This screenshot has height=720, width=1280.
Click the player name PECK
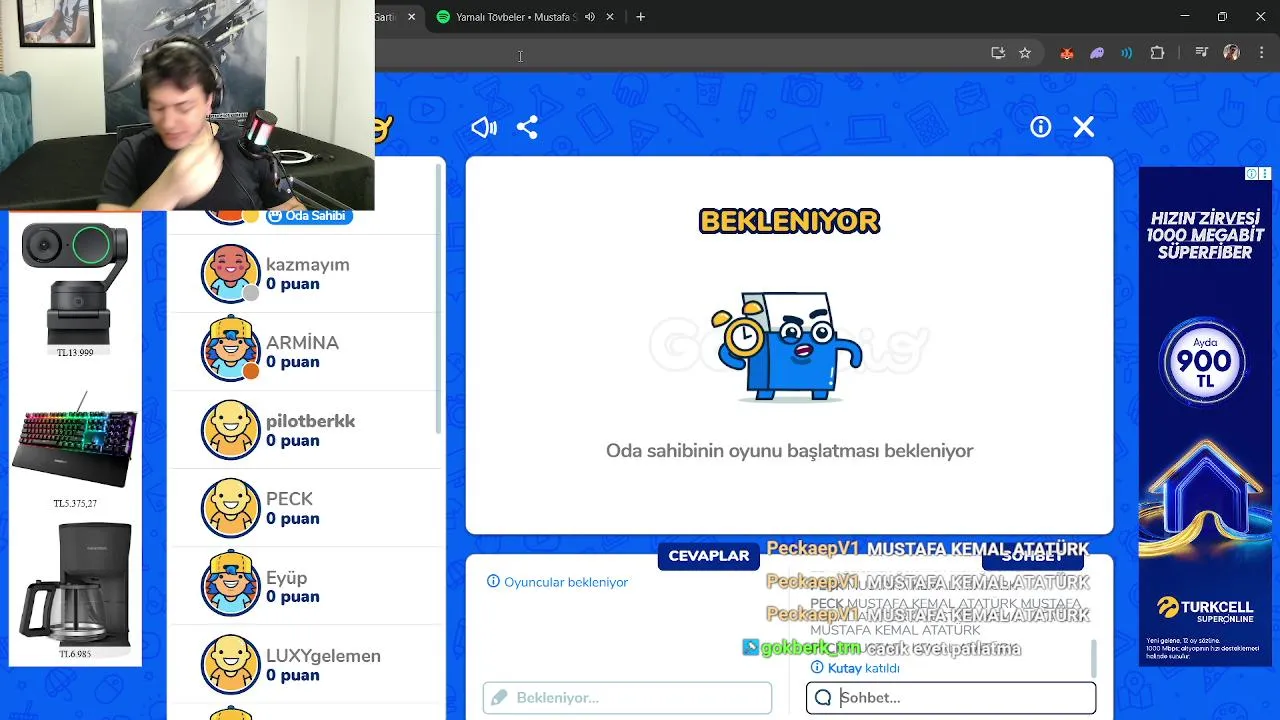[289, 499]
